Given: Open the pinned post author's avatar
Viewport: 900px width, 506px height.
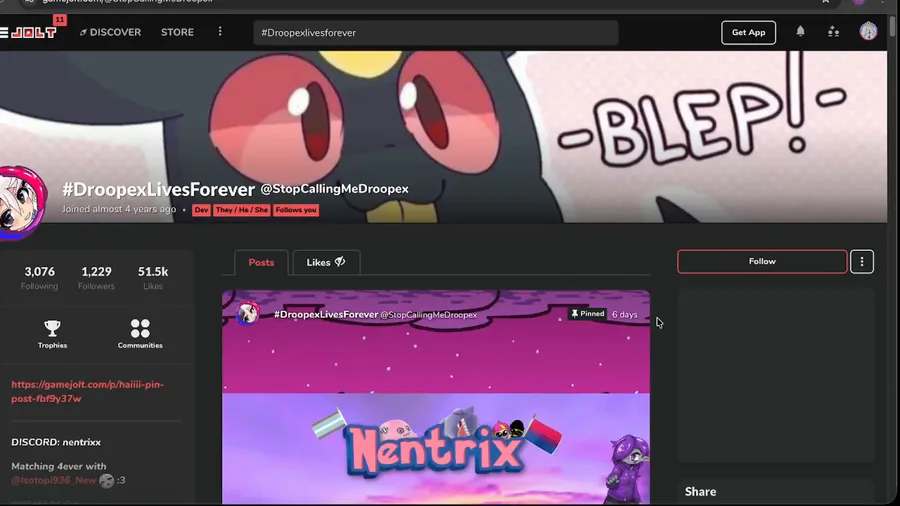Looking at the screenshot, I should 248,314.
